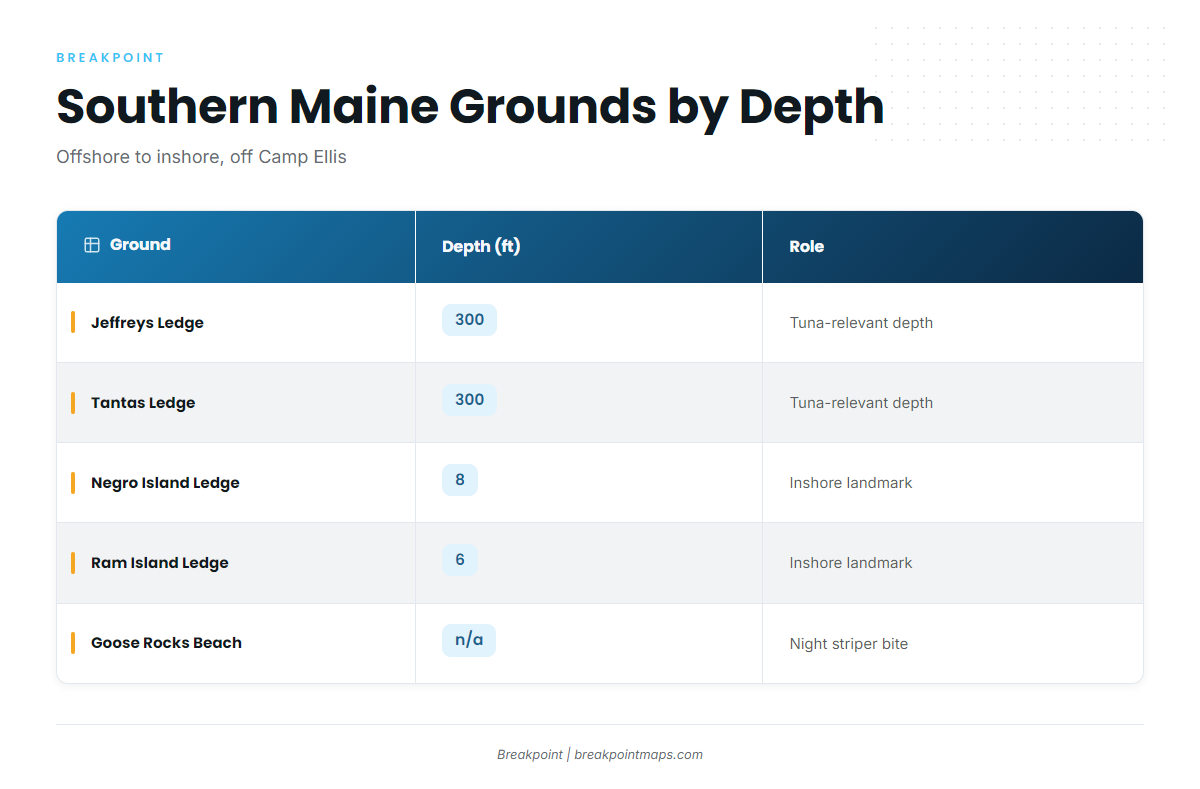Click the 300 depth badge for Jeffreys Ledge

point(469,320)
